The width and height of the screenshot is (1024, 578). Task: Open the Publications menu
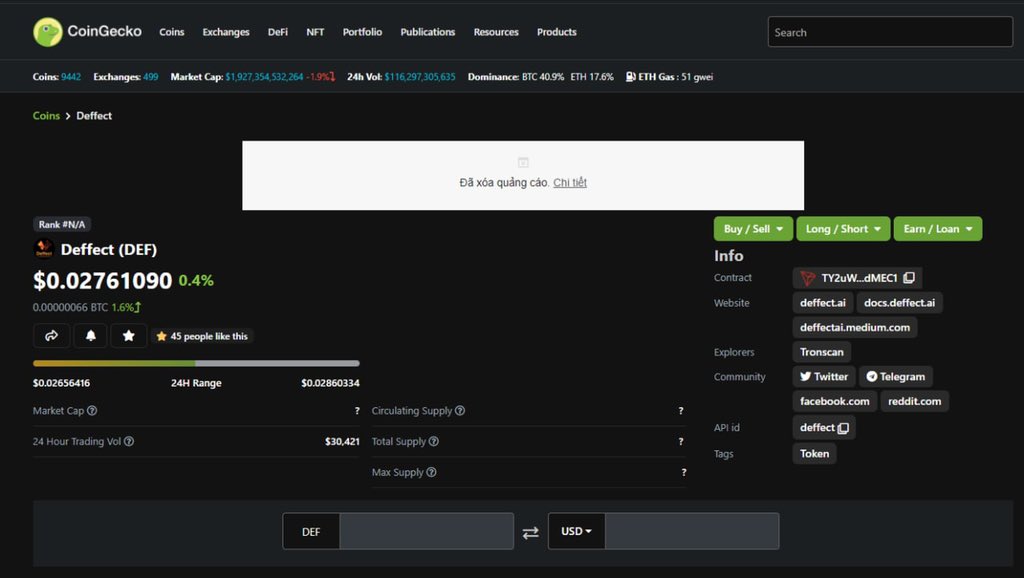point(428,32)
